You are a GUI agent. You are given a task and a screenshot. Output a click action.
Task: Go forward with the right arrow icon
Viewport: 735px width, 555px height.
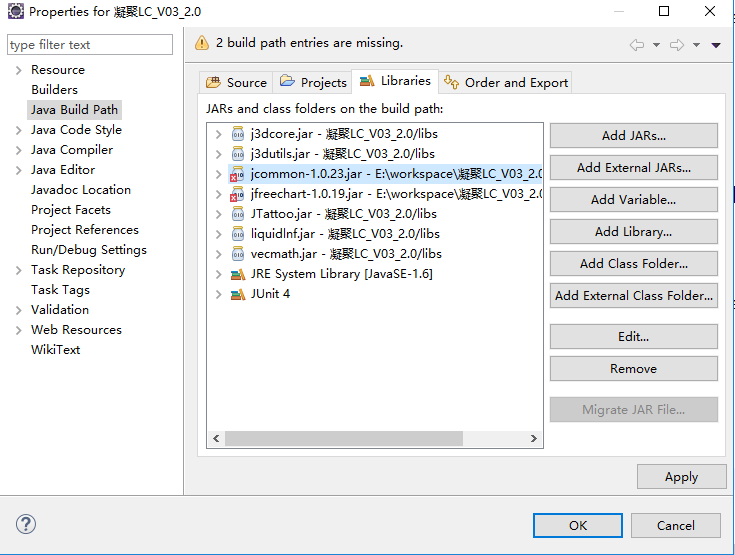[677, 45]
